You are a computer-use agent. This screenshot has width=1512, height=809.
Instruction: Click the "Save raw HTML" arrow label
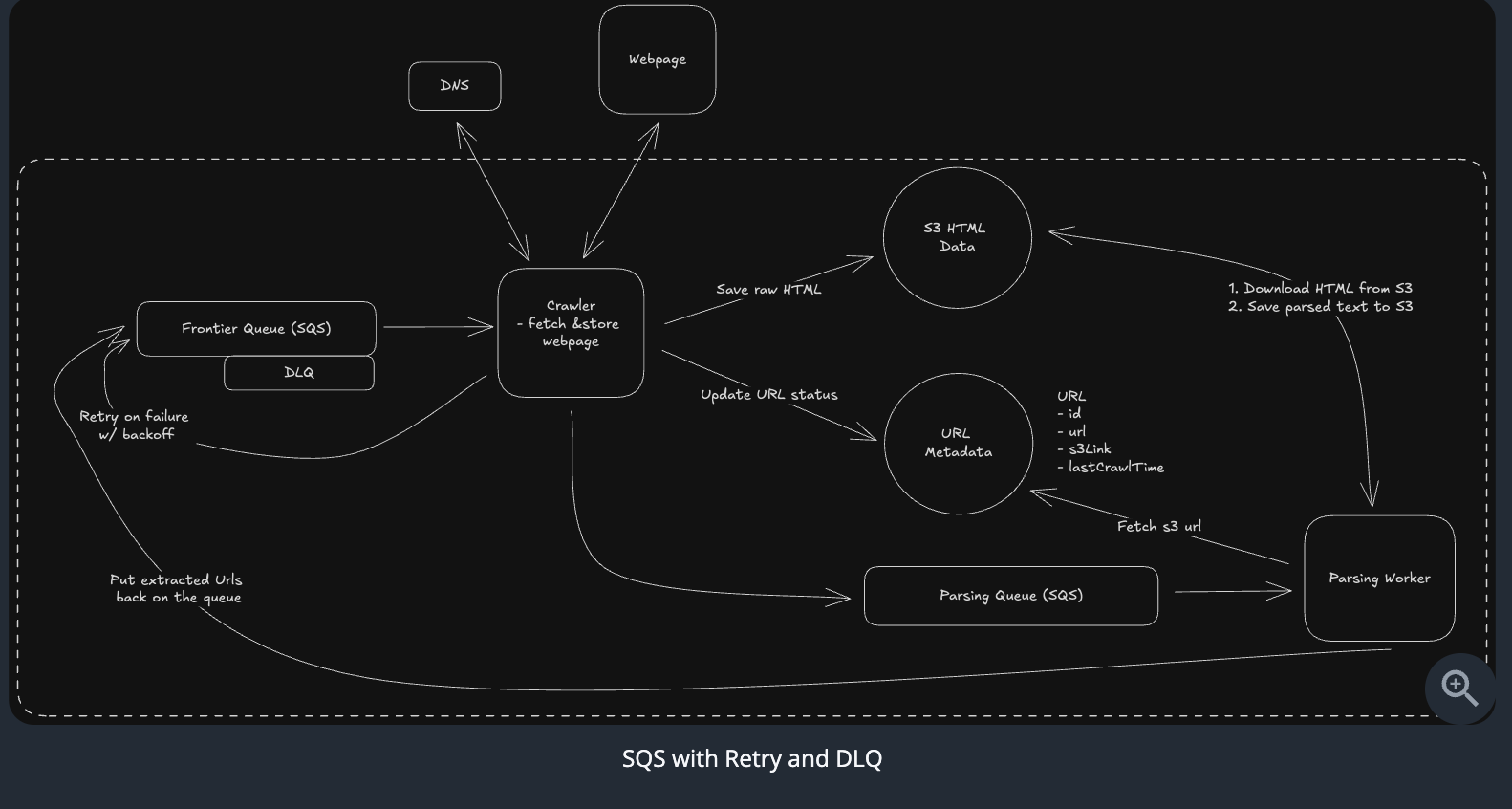click(768, 290)
